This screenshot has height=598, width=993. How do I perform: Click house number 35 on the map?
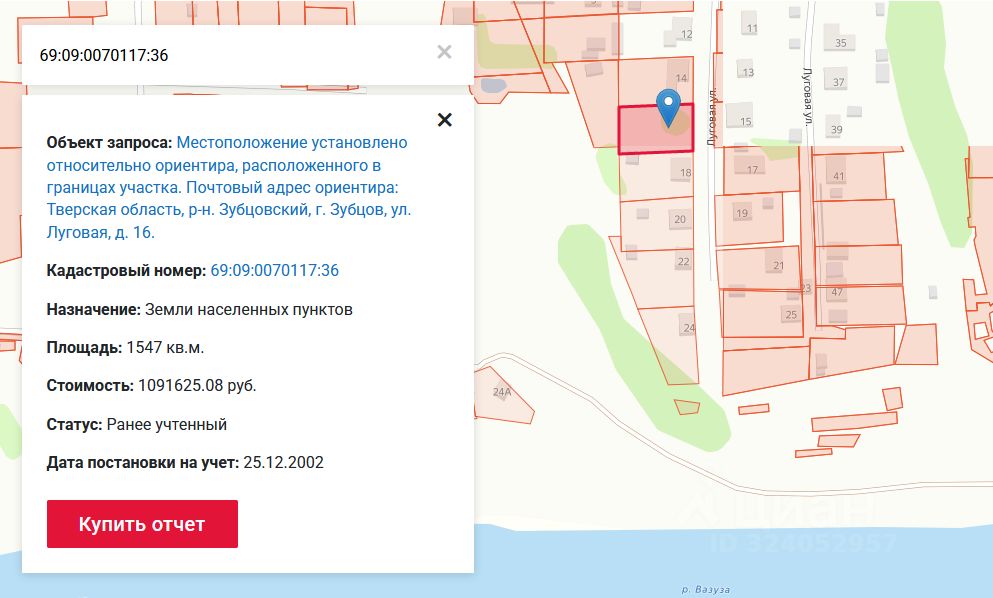[840, 43]
